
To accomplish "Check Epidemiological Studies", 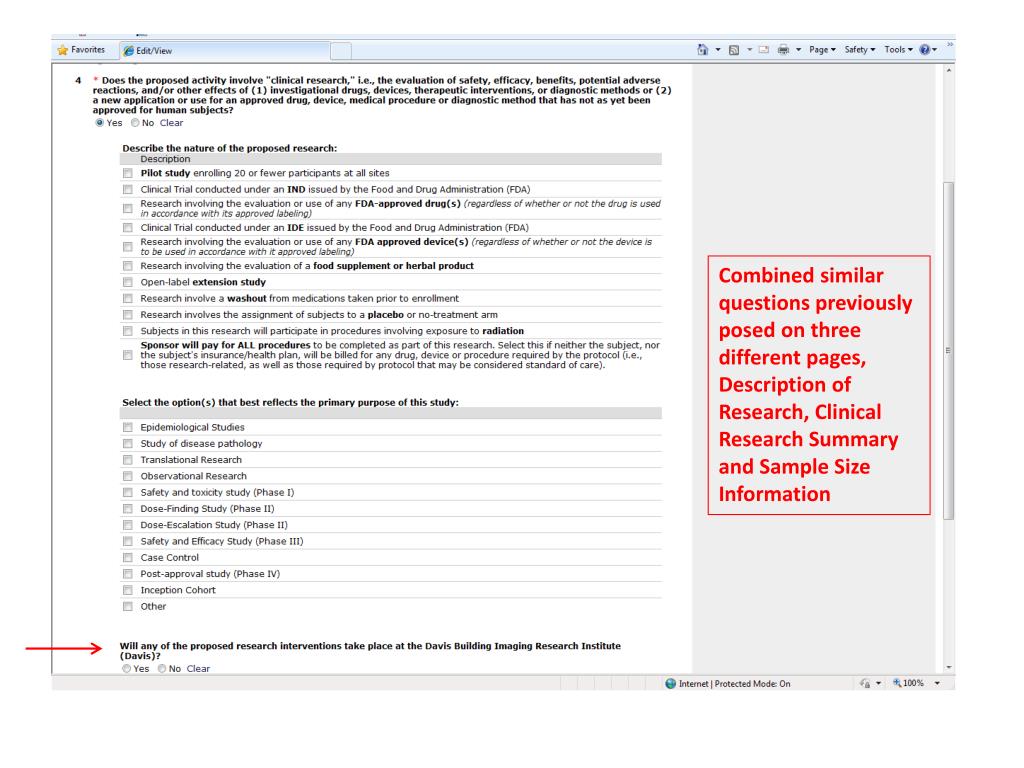I will click(x=127, y=427).
